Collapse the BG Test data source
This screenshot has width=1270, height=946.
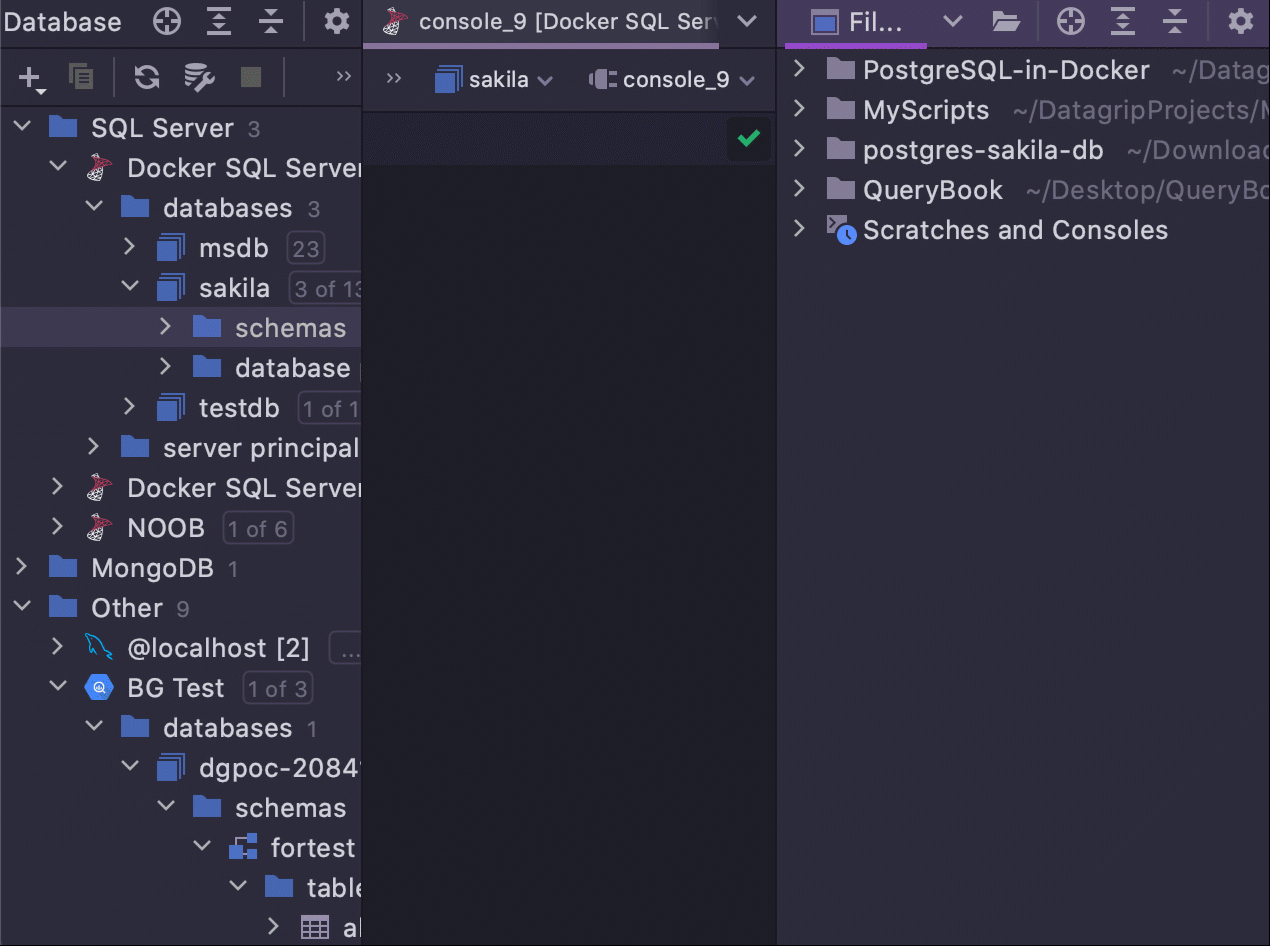58,687
